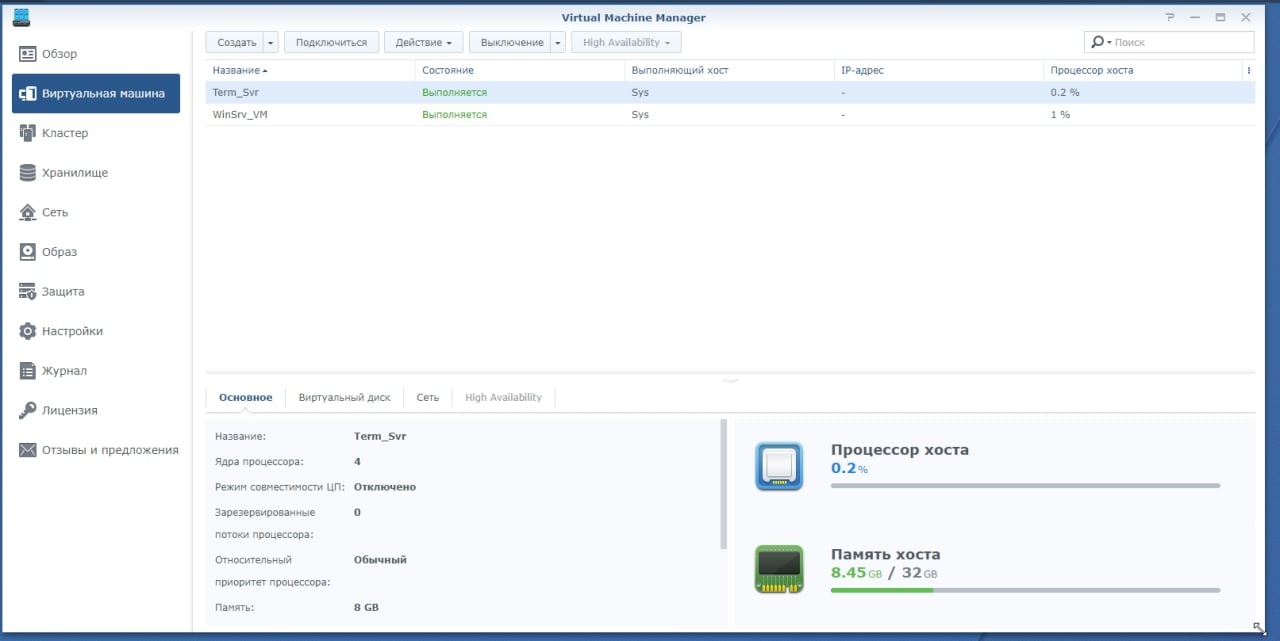The image size is (1280, 641).
Task: Collapse the details panel with splitter handle
Action: click(730, 379)
